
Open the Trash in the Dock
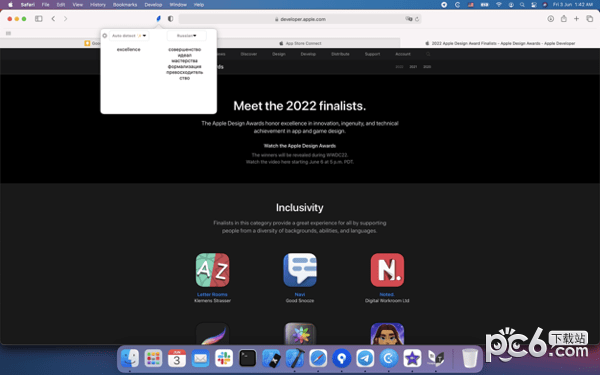[470, 359]
